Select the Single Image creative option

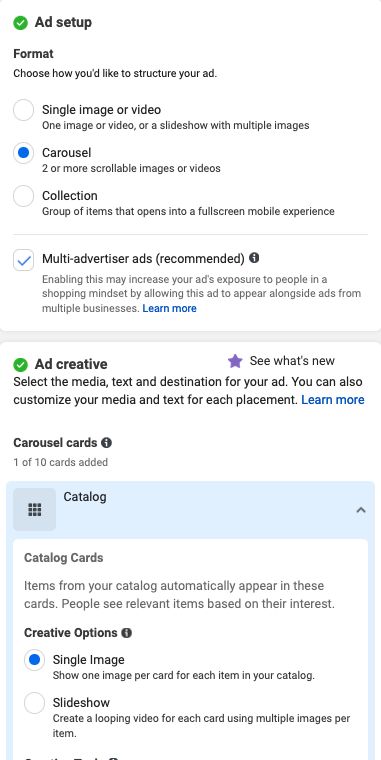pos(34,660)
